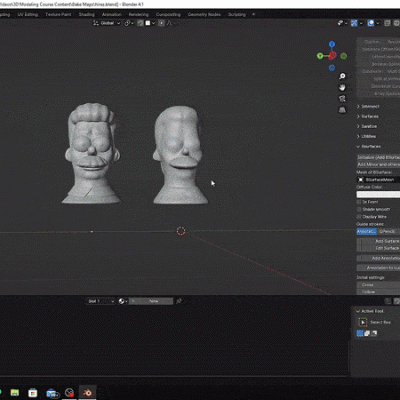Open the gizmo options dropdown arrow
This screenshot has height=400, width=400.
click(361, 23)
